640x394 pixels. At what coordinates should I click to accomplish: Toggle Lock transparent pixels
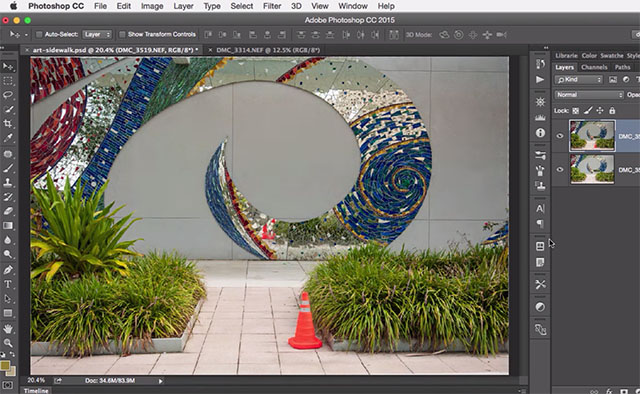(576, 111)
